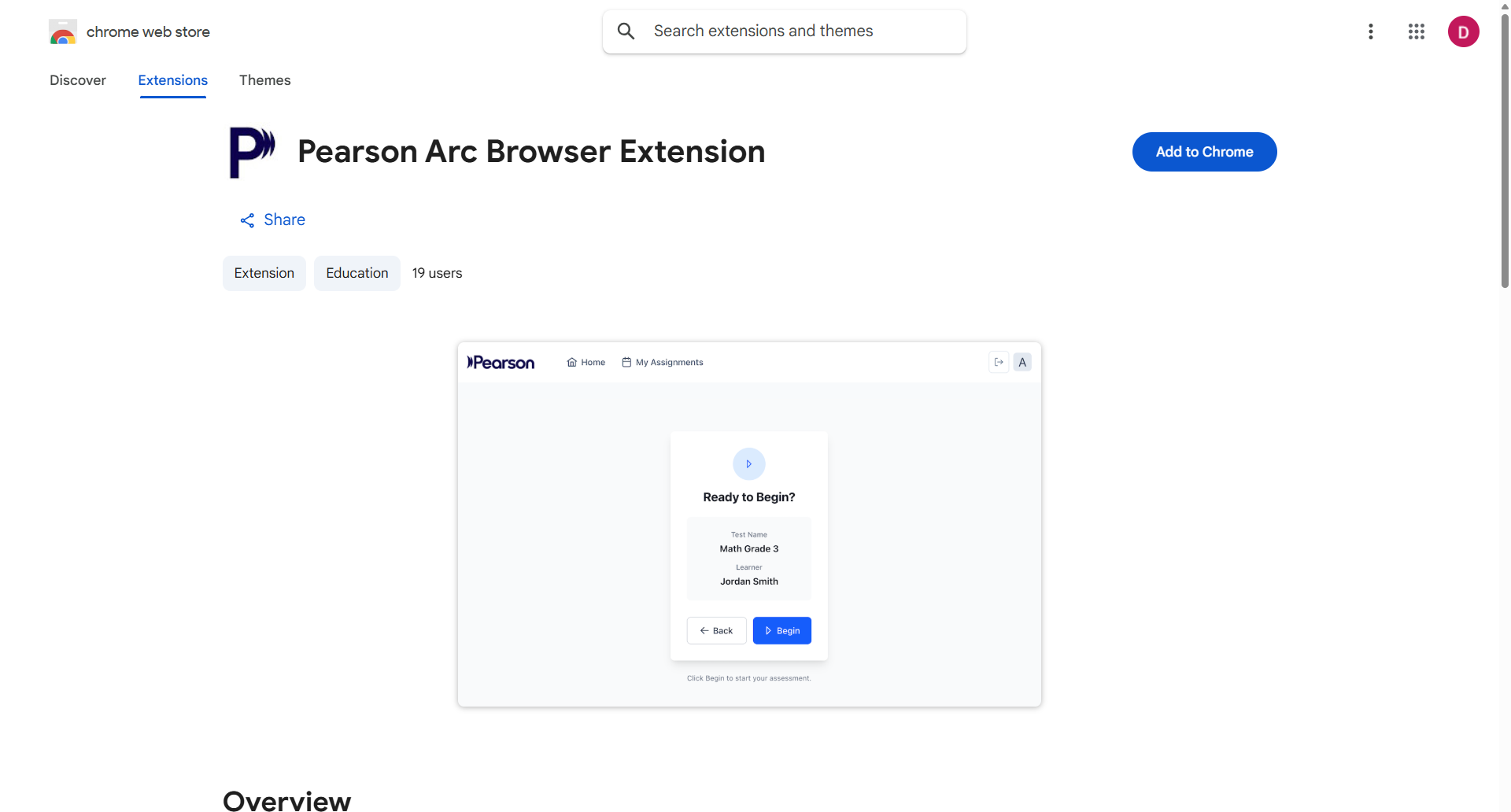The image size is (1511, 812).
Task: Click the Chrome Web Store rainbow logo
Action: [x=63, y=32]
